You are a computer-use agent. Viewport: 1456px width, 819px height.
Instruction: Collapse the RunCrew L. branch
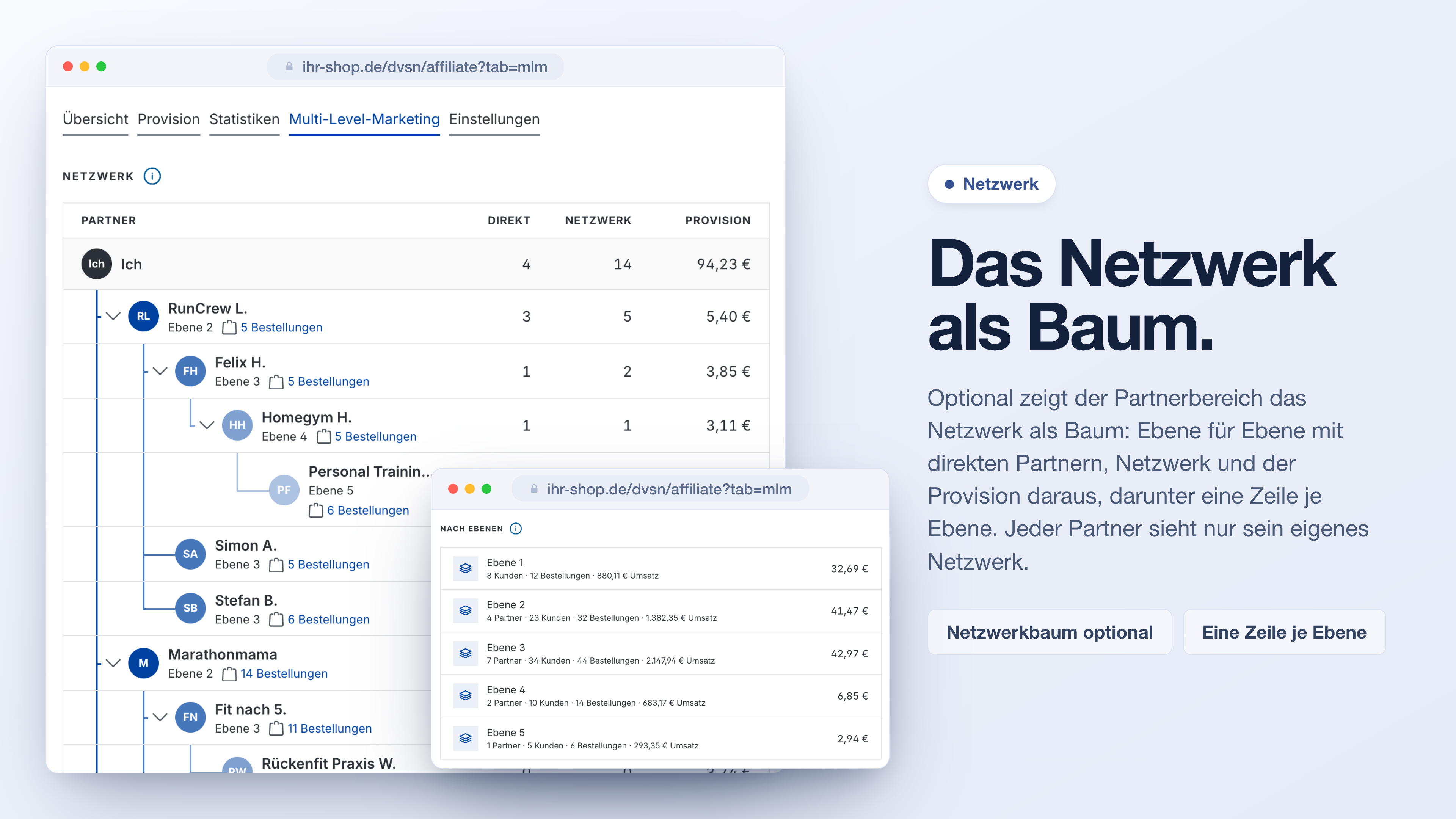114,316
